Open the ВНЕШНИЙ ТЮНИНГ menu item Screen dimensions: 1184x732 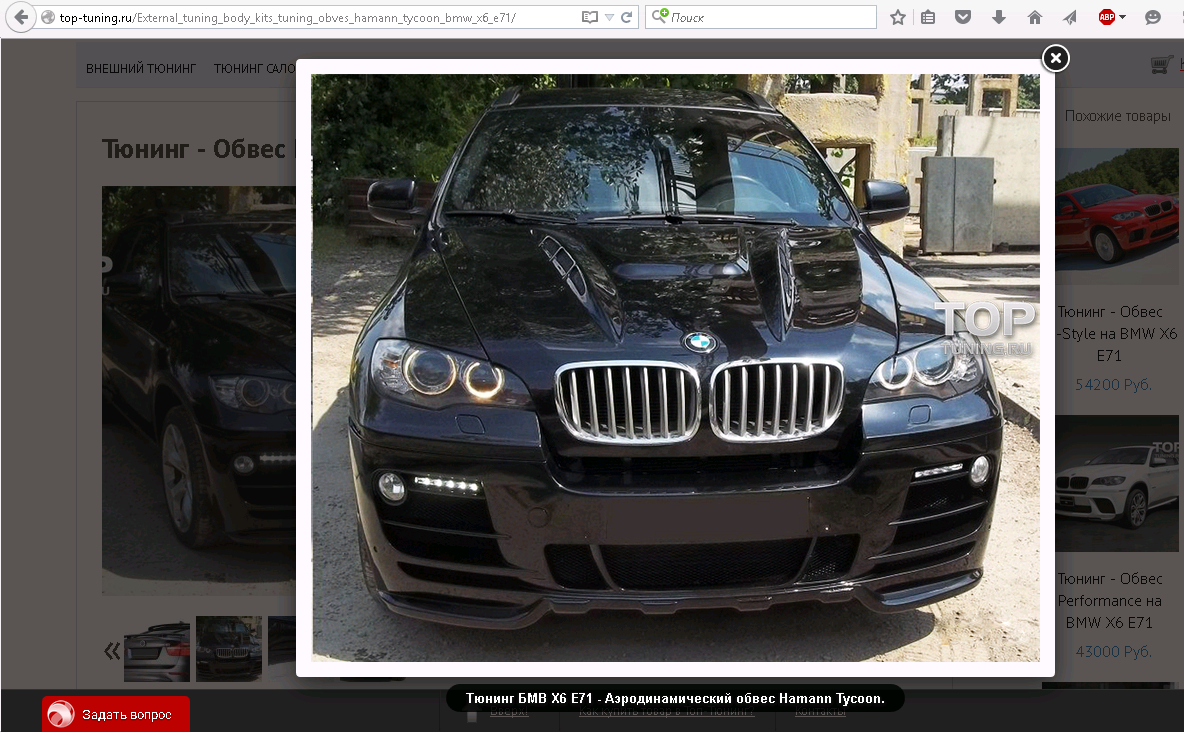pos(141,69)
